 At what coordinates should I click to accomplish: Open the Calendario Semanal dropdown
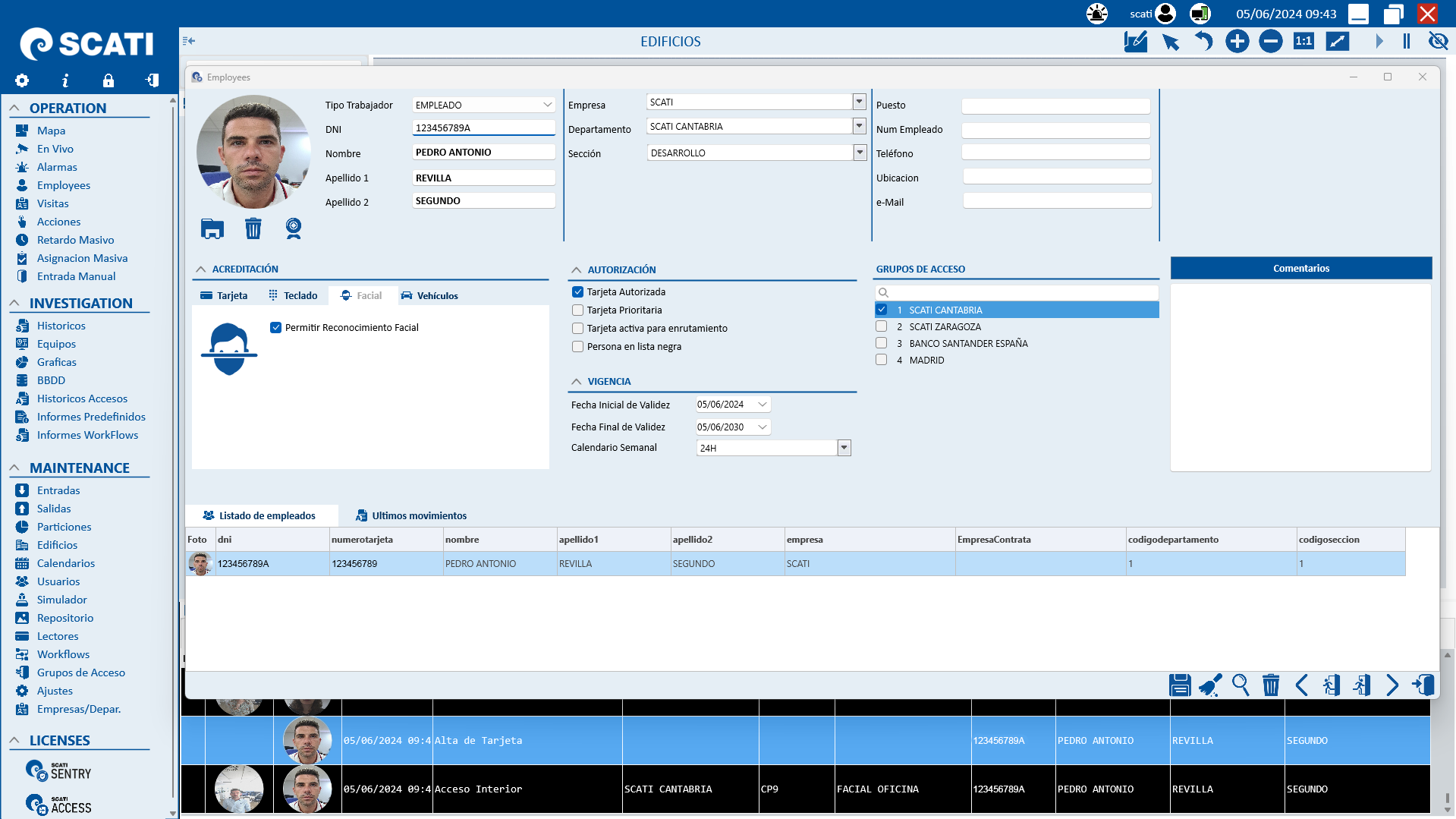pyautogui.click(x=844, y=448)
